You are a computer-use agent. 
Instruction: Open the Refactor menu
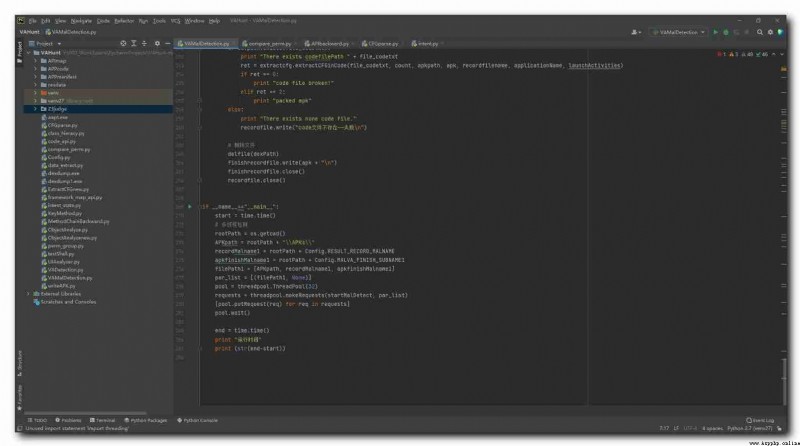[124, 21]
